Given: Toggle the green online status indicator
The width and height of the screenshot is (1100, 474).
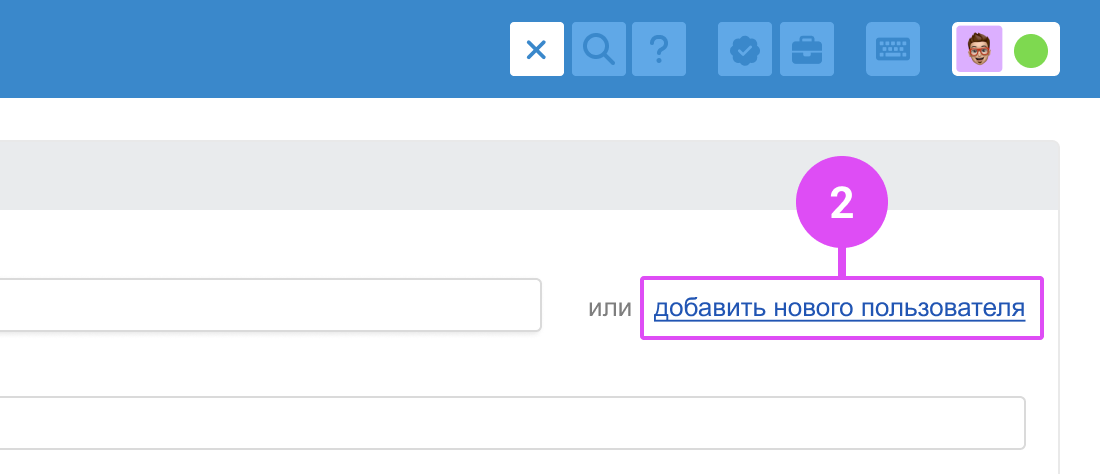Looking at the screenshot, I should click(x=1030, y=50).
